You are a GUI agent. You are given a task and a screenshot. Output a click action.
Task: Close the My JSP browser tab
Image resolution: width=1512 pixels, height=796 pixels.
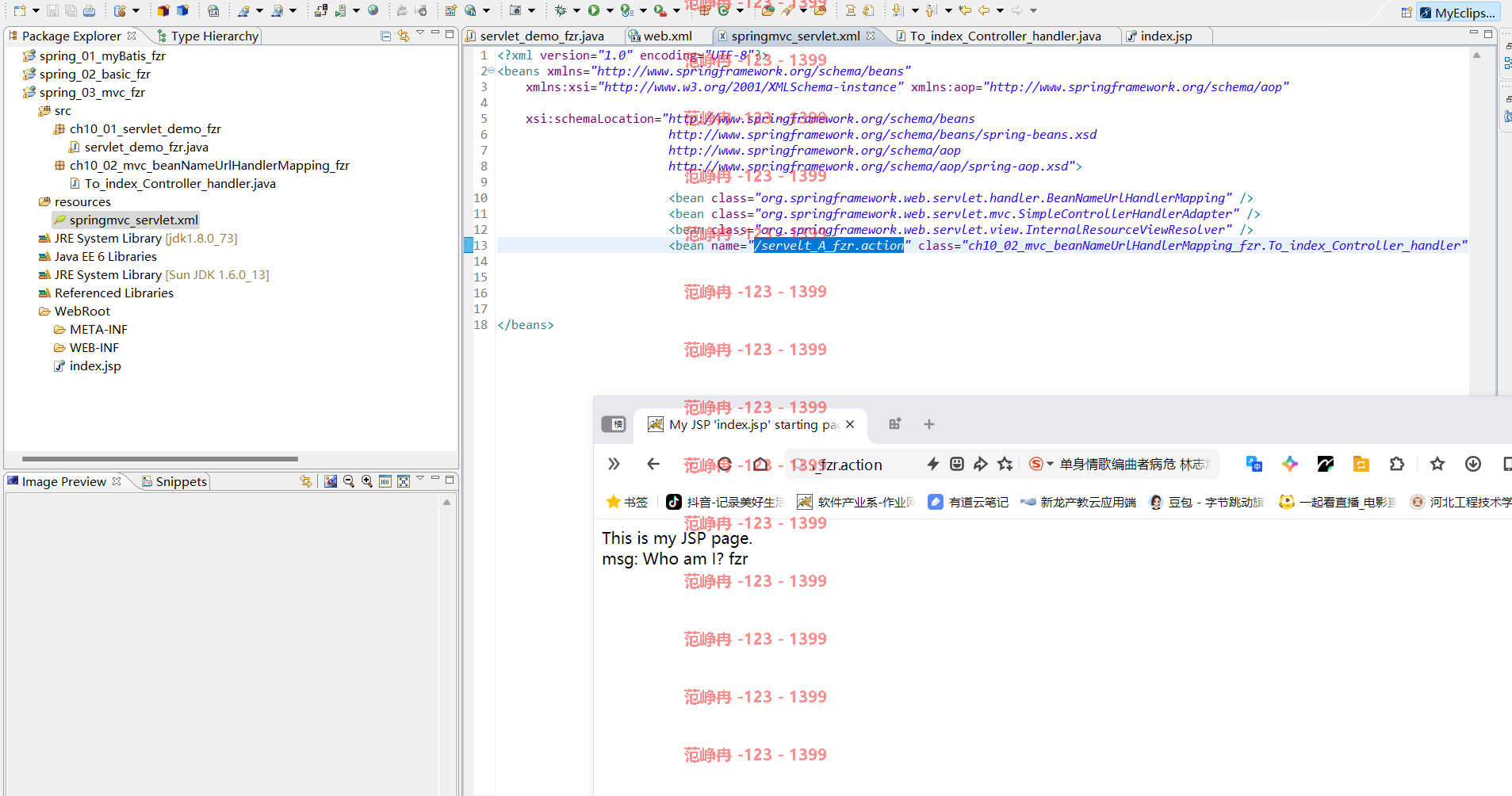(850, 424)
